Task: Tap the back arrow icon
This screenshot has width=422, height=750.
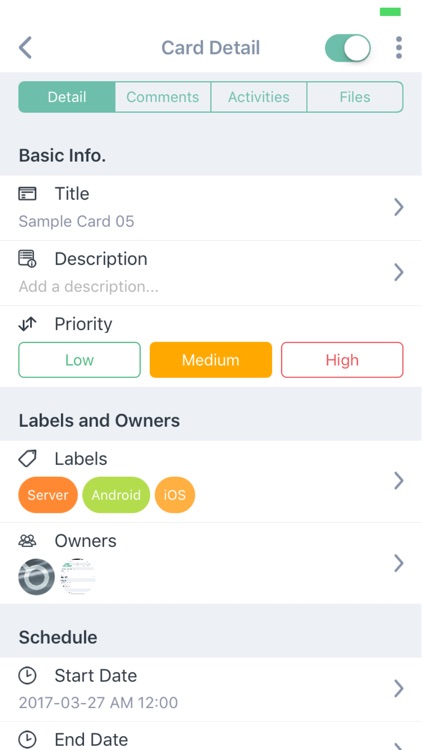Action: click(25, 48)
